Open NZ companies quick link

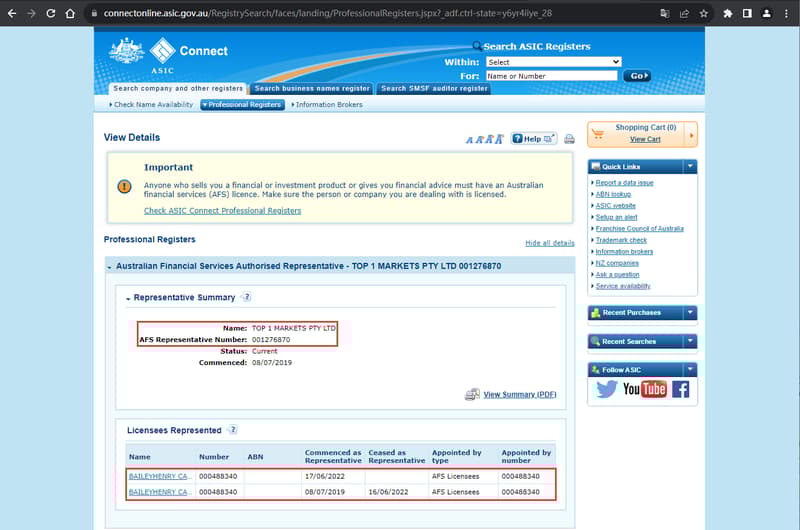pyautogui.click(x=617, y=263)
